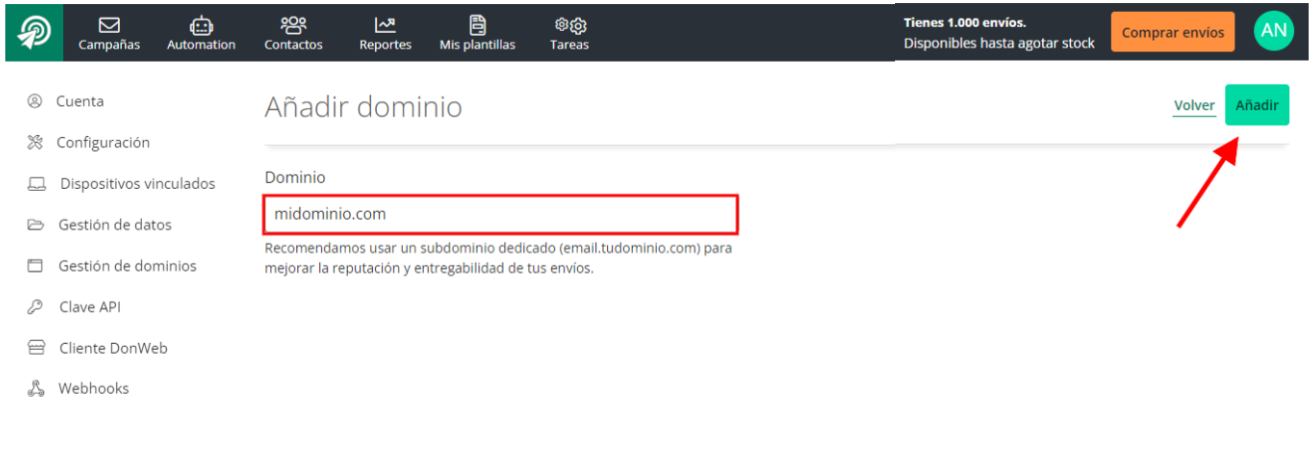The height and width of the screenshot is (462, 1311).
Task: Open the Campañas envelope icon
Action: tap(109, 24)
